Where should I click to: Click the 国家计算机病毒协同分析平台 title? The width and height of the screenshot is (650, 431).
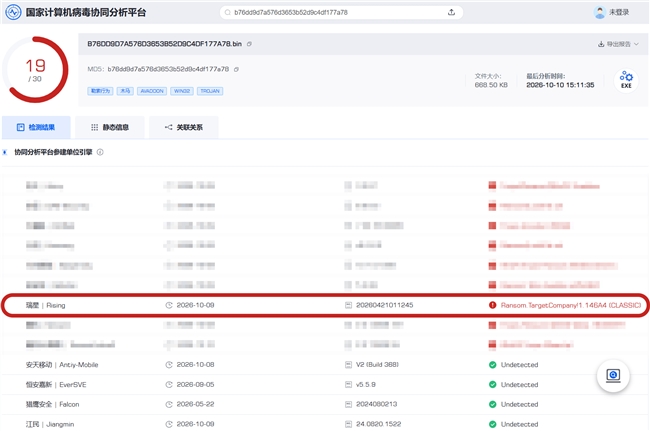86,12
